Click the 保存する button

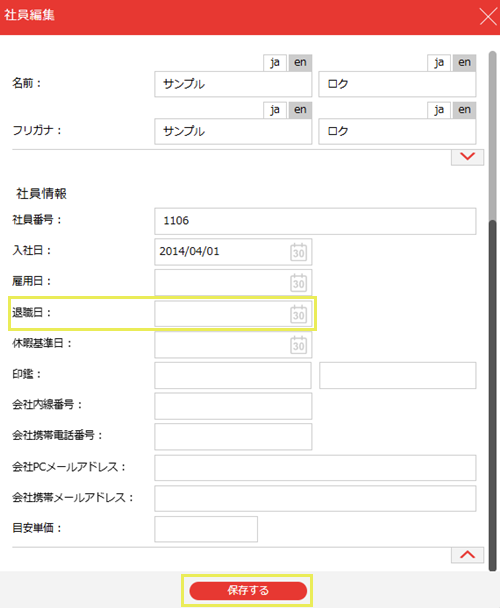click(248, 591)
